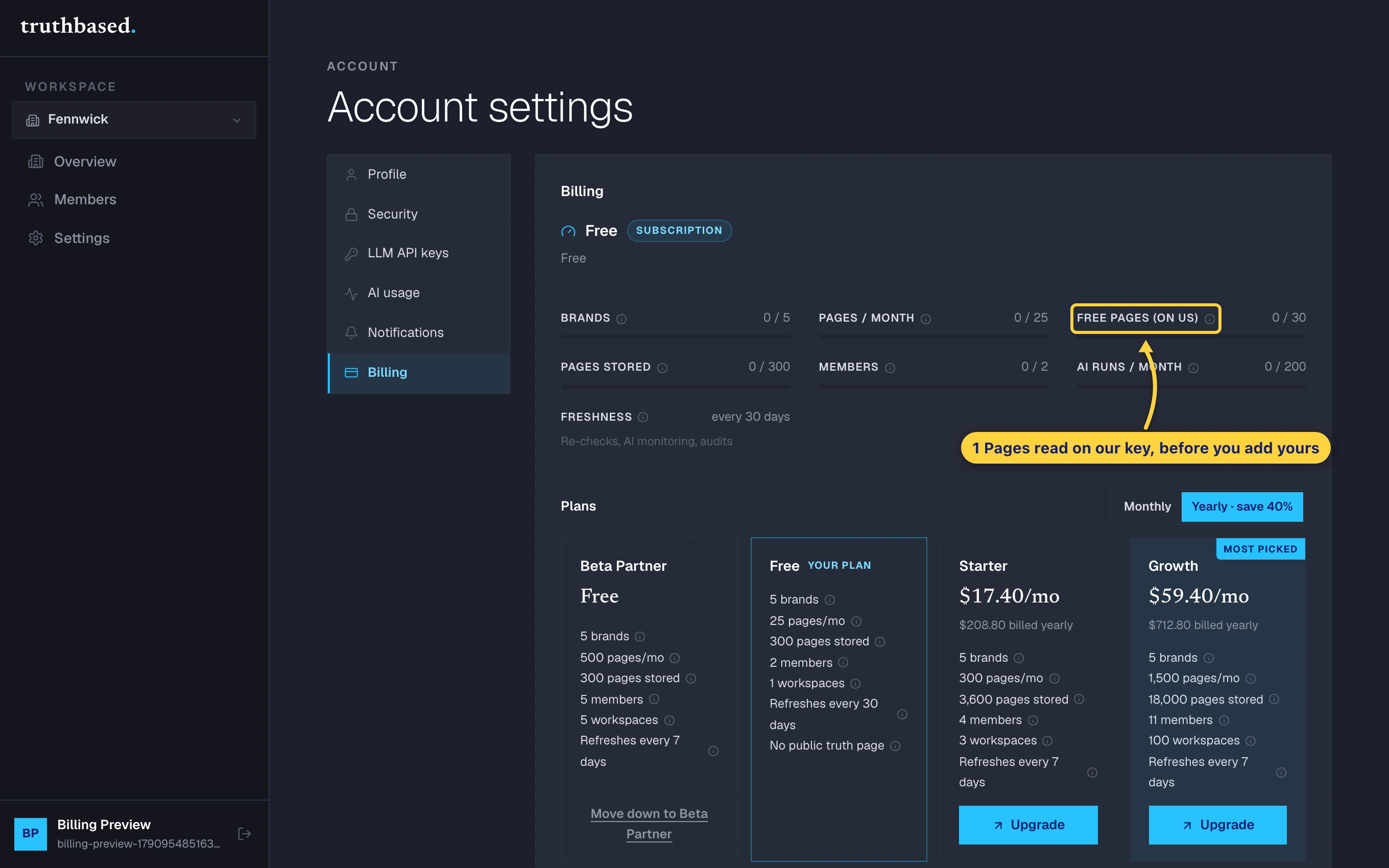Click the BP avatar in the sidebar footer

click(31, 834)
